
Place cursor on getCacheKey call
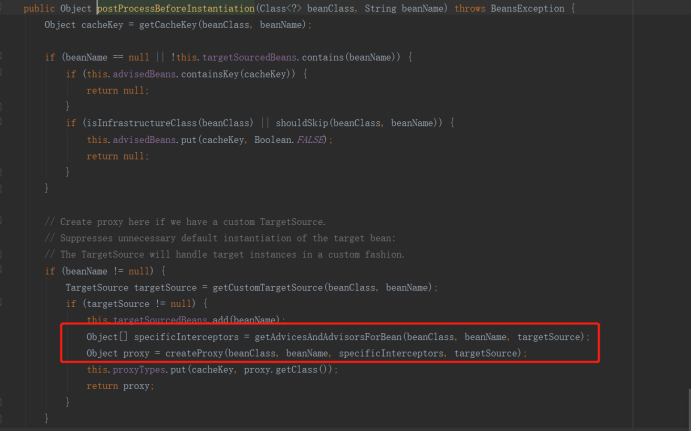click(168, 25)
